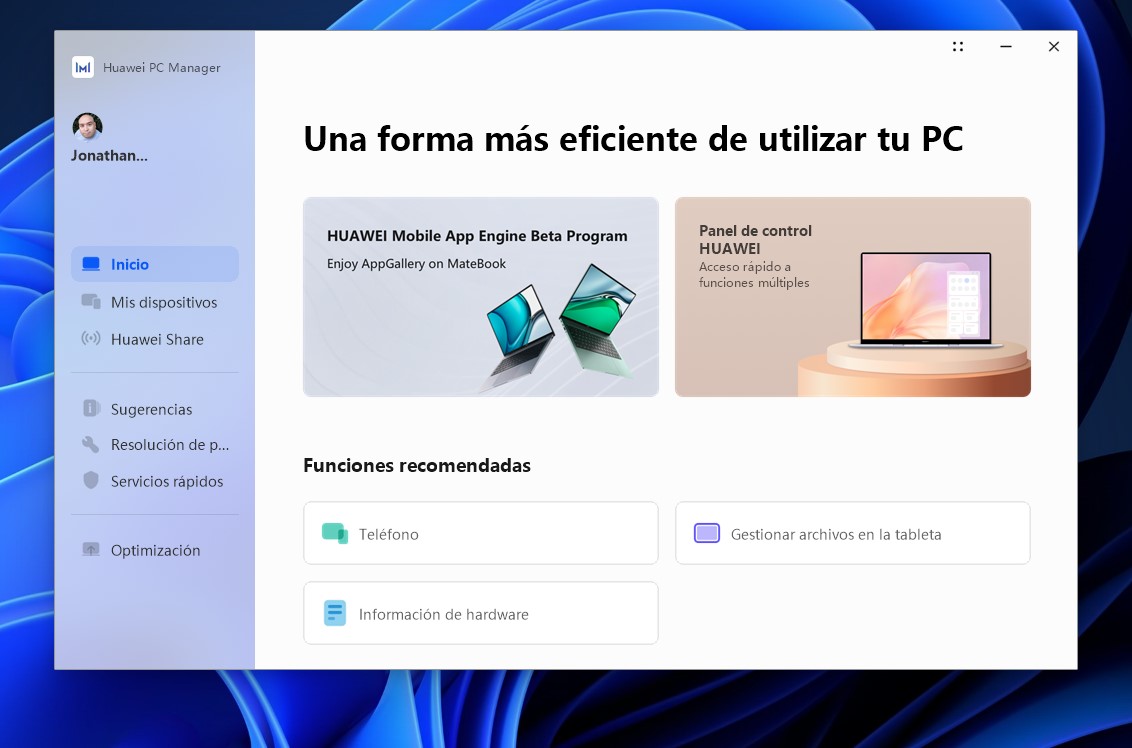Screen dimensions: 1132x748
Task: Click the Servicios rápidos shield icon
Action: [91, 480]
